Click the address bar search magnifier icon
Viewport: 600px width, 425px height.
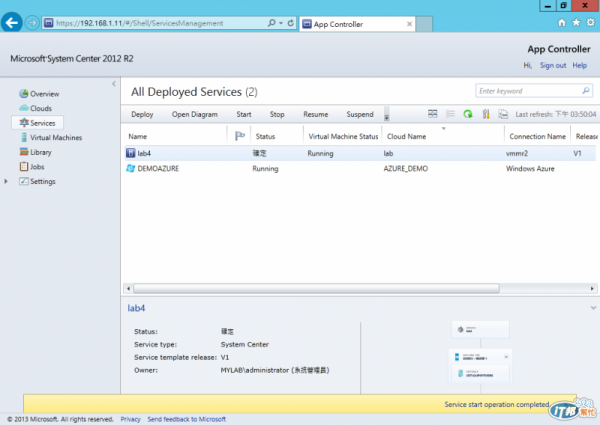click(271, 23)
